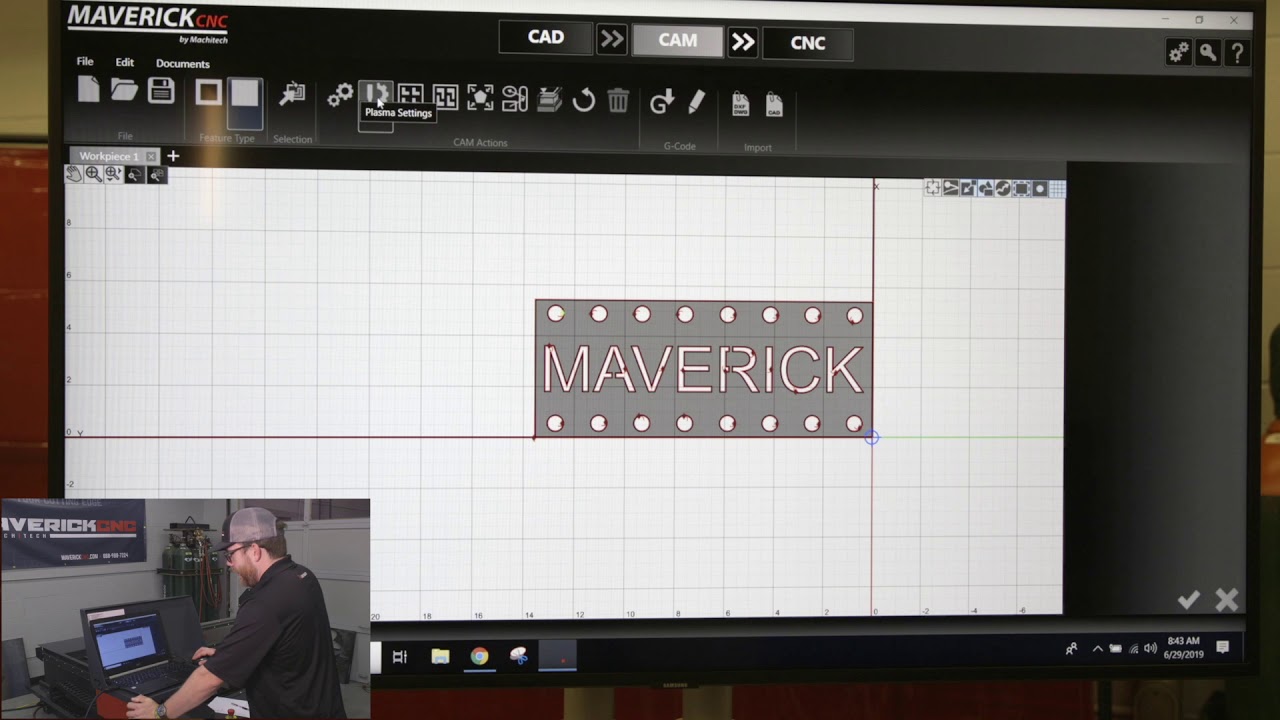Generate G-Code with the G arrow icon
1280x720 pixels.
(x=662, y=101)
